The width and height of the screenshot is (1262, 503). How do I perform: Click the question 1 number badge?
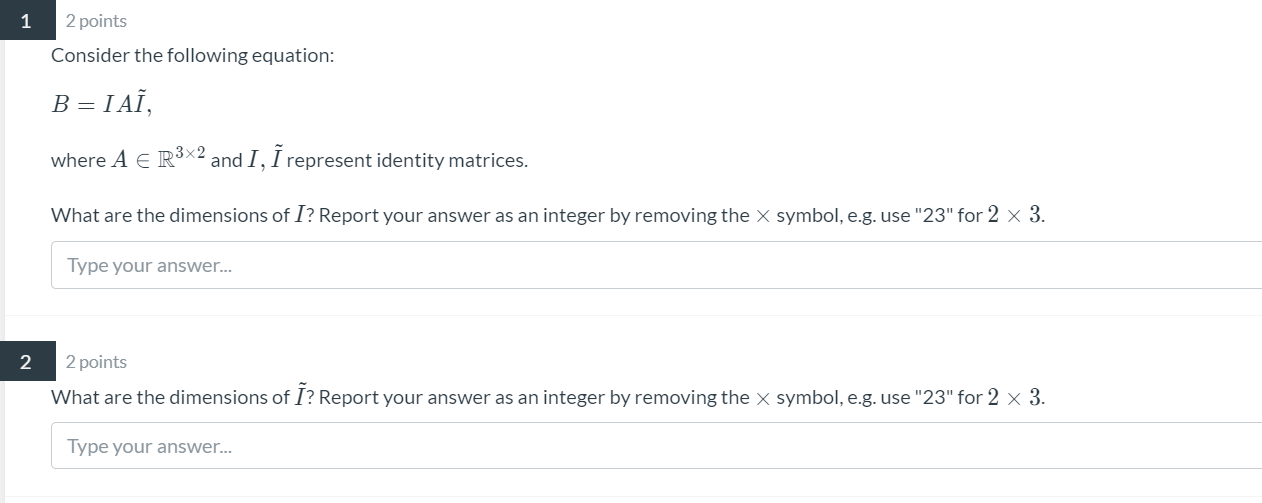tap(26, 20)
